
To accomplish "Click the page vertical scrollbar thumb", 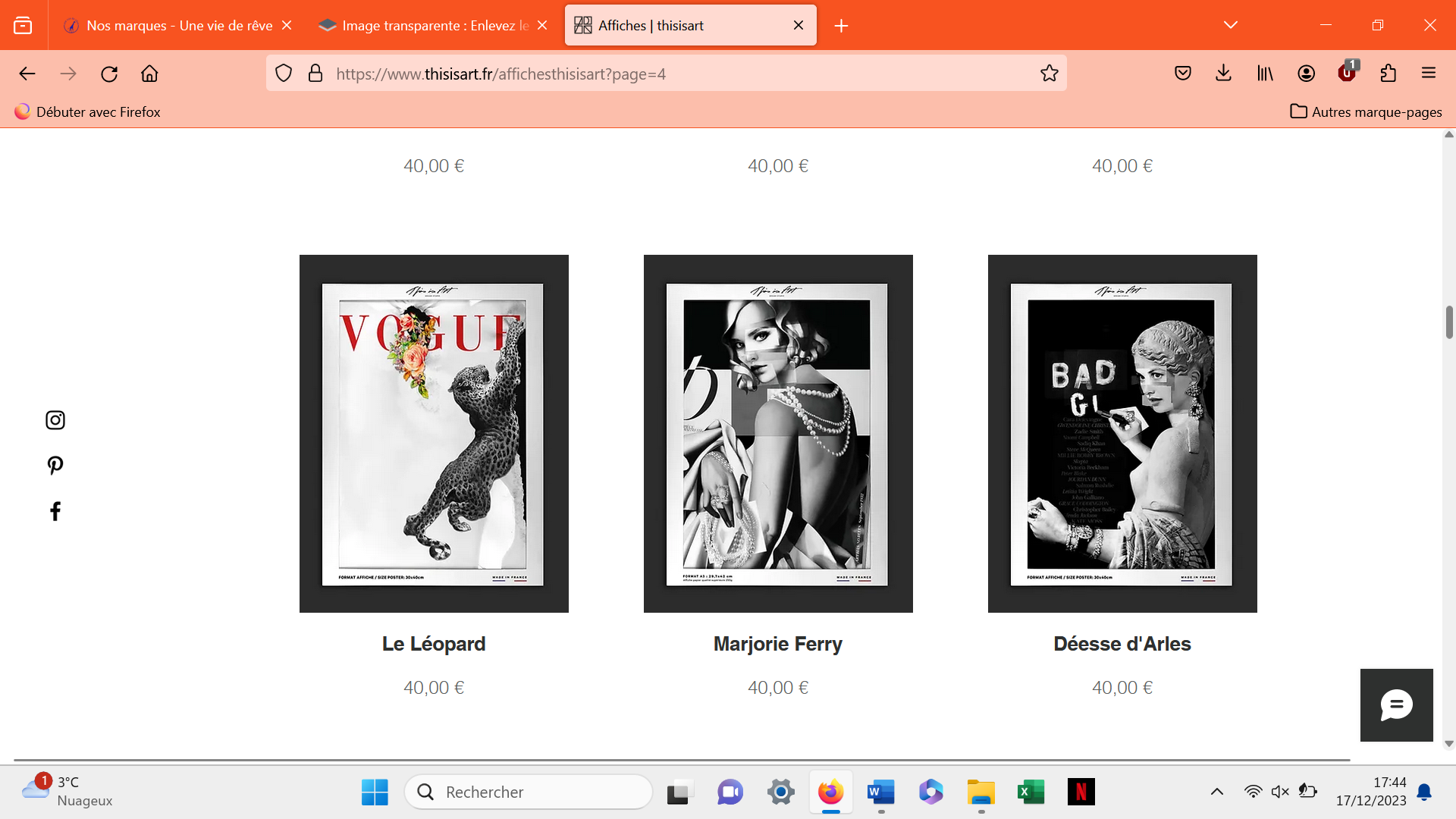I will [1449, 322].
